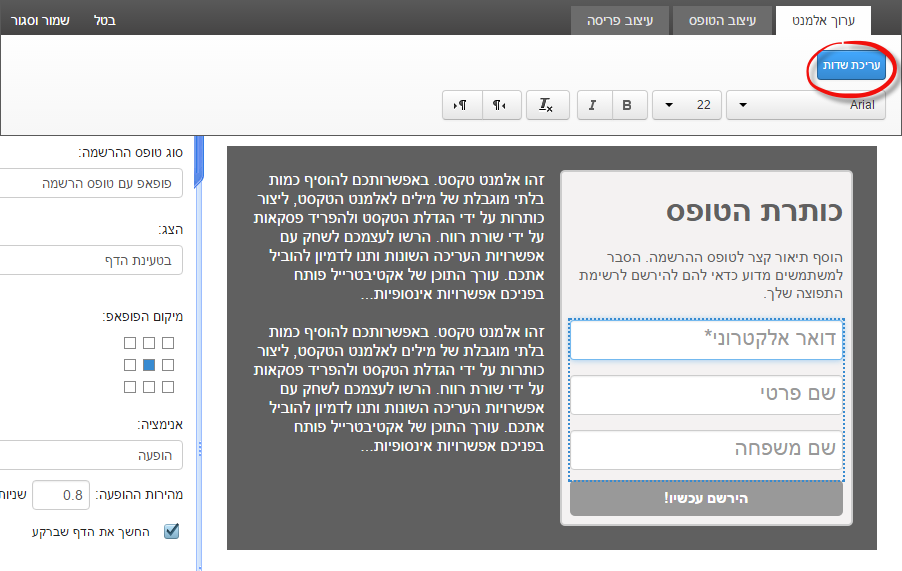Open the font size 22 dropdown
This screenshot has width=902, height=571.
point(686,105)
